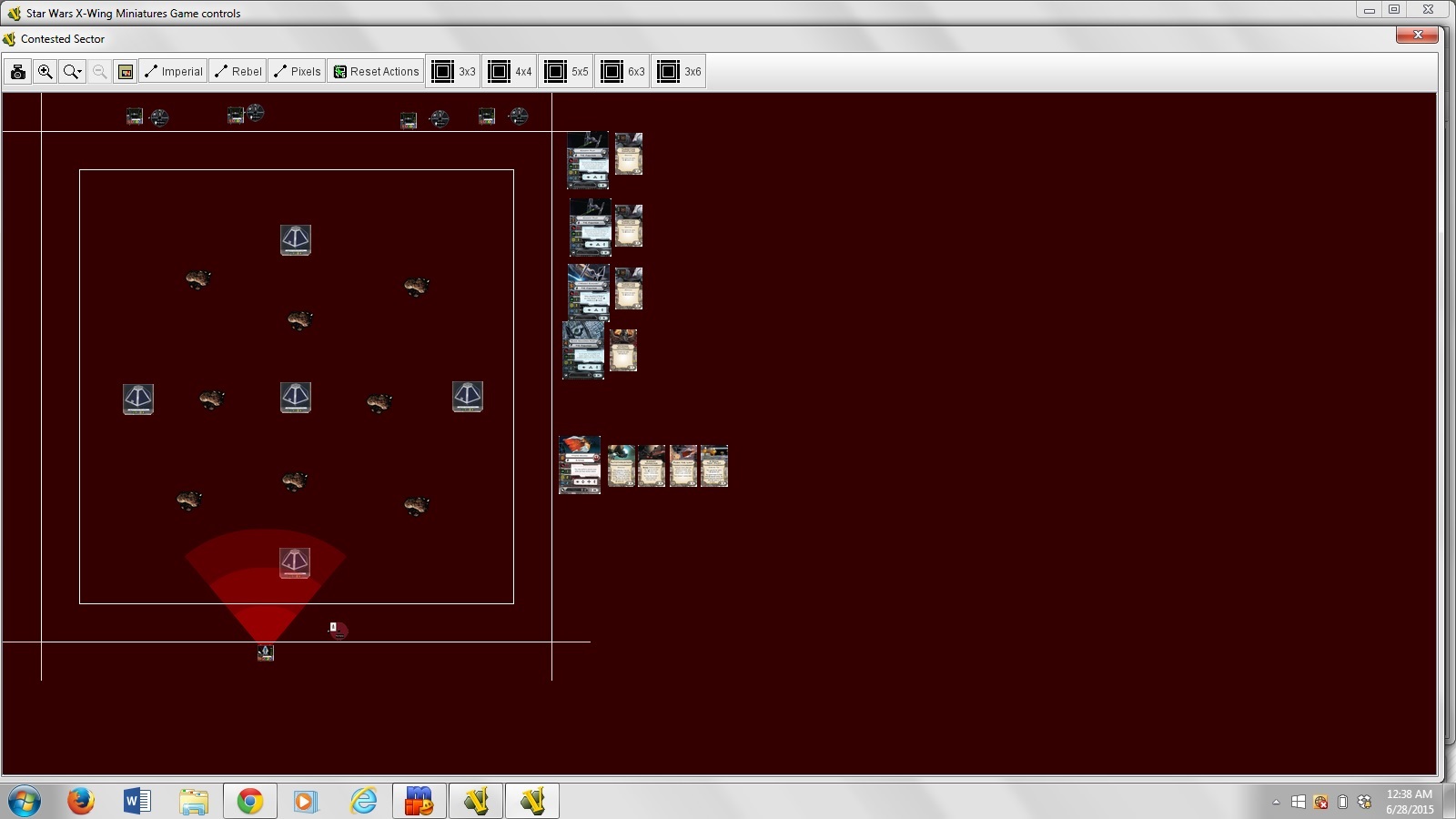
Task: Click the ship with the red firing arc
Action: (266, 652)
